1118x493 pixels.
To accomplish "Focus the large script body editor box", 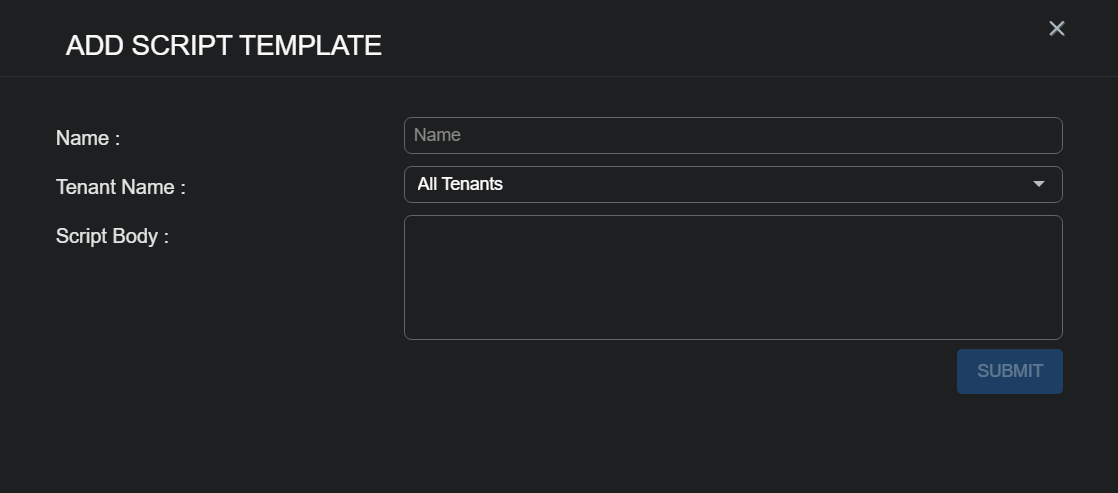I will (732, 277).
